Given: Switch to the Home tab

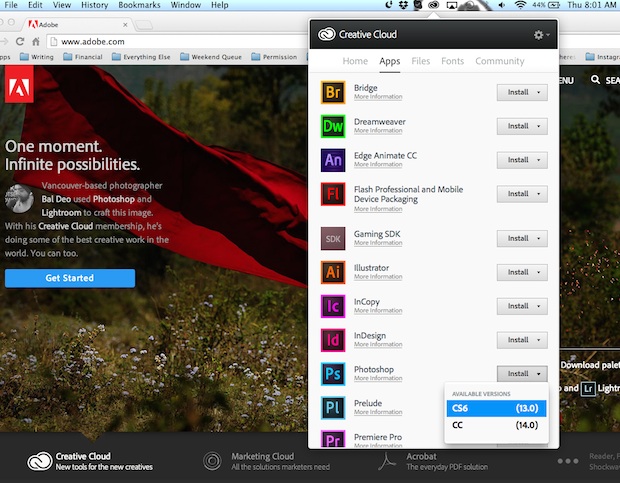Looking at the screenshot, I should click(x=355, y=61).
